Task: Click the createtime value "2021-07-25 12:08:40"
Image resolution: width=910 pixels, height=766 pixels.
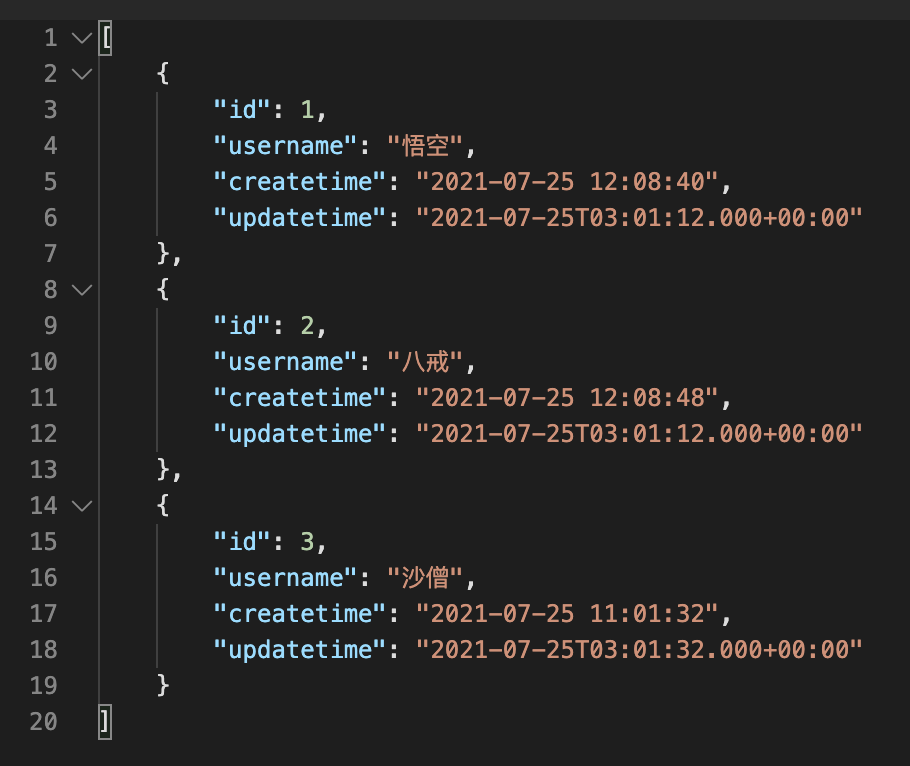Action: 567,182
